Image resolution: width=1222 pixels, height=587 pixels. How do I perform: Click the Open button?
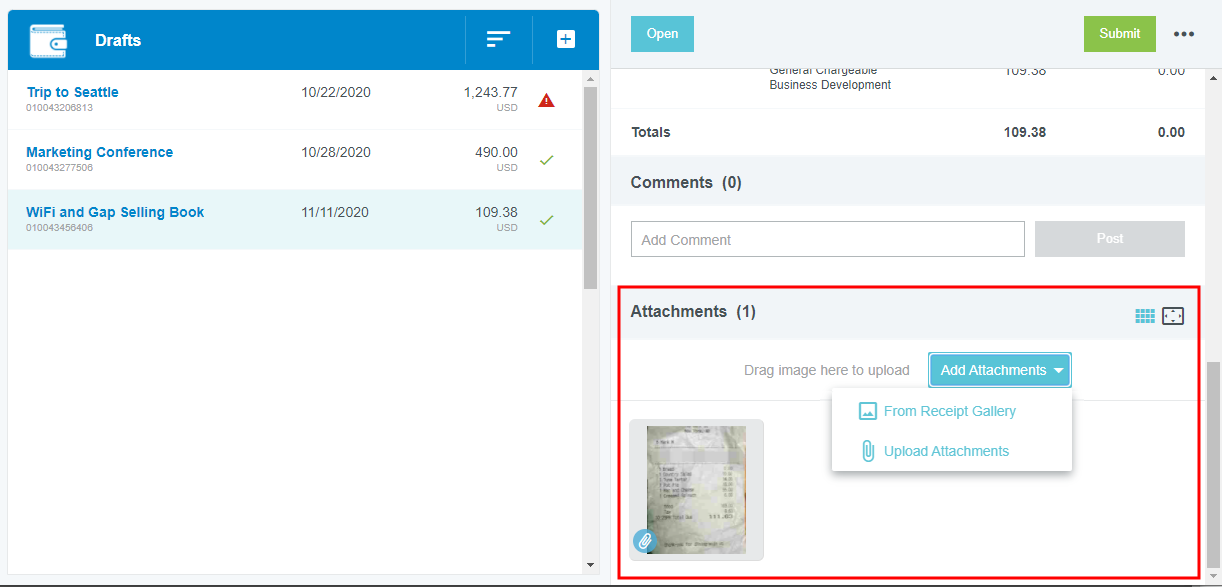[x=662, y=34]
